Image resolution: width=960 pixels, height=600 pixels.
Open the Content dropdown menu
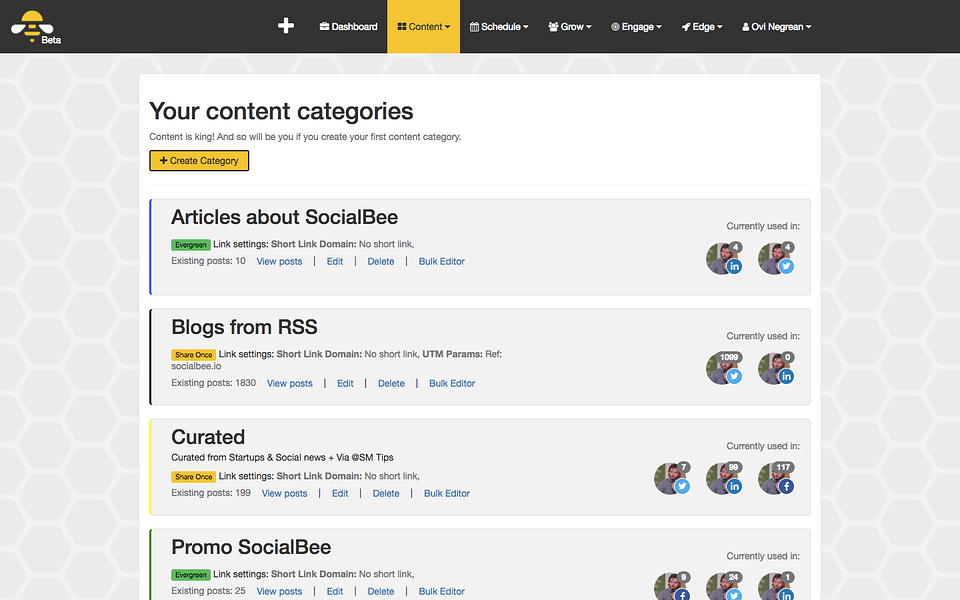pyautogui.click(x=424, y=26)
